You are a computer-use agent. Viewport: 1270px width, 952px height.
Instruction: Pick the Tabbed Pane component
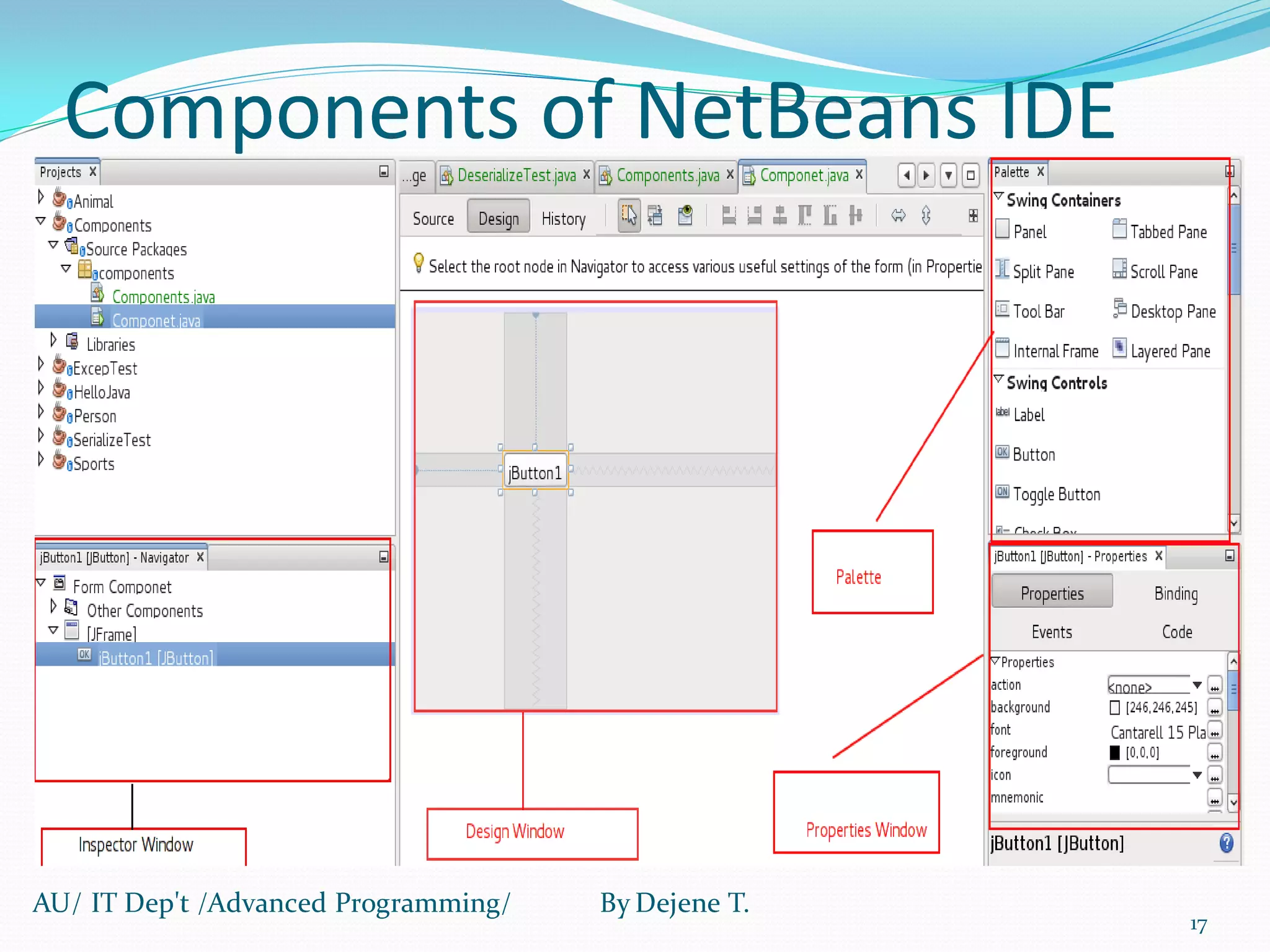1160,231
